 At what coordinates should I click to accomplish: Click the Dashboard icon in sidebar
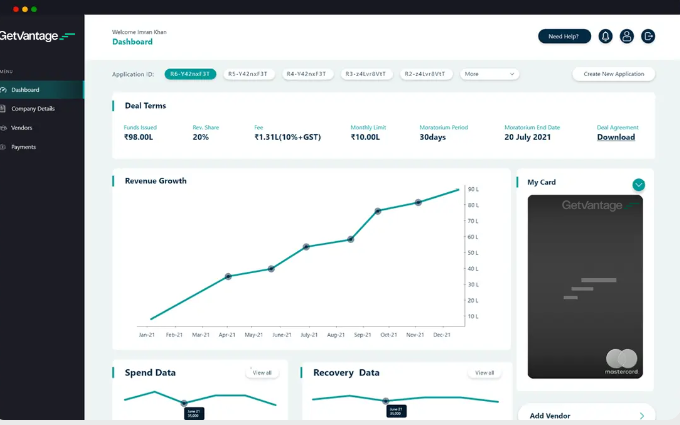(x=4, y=90)
